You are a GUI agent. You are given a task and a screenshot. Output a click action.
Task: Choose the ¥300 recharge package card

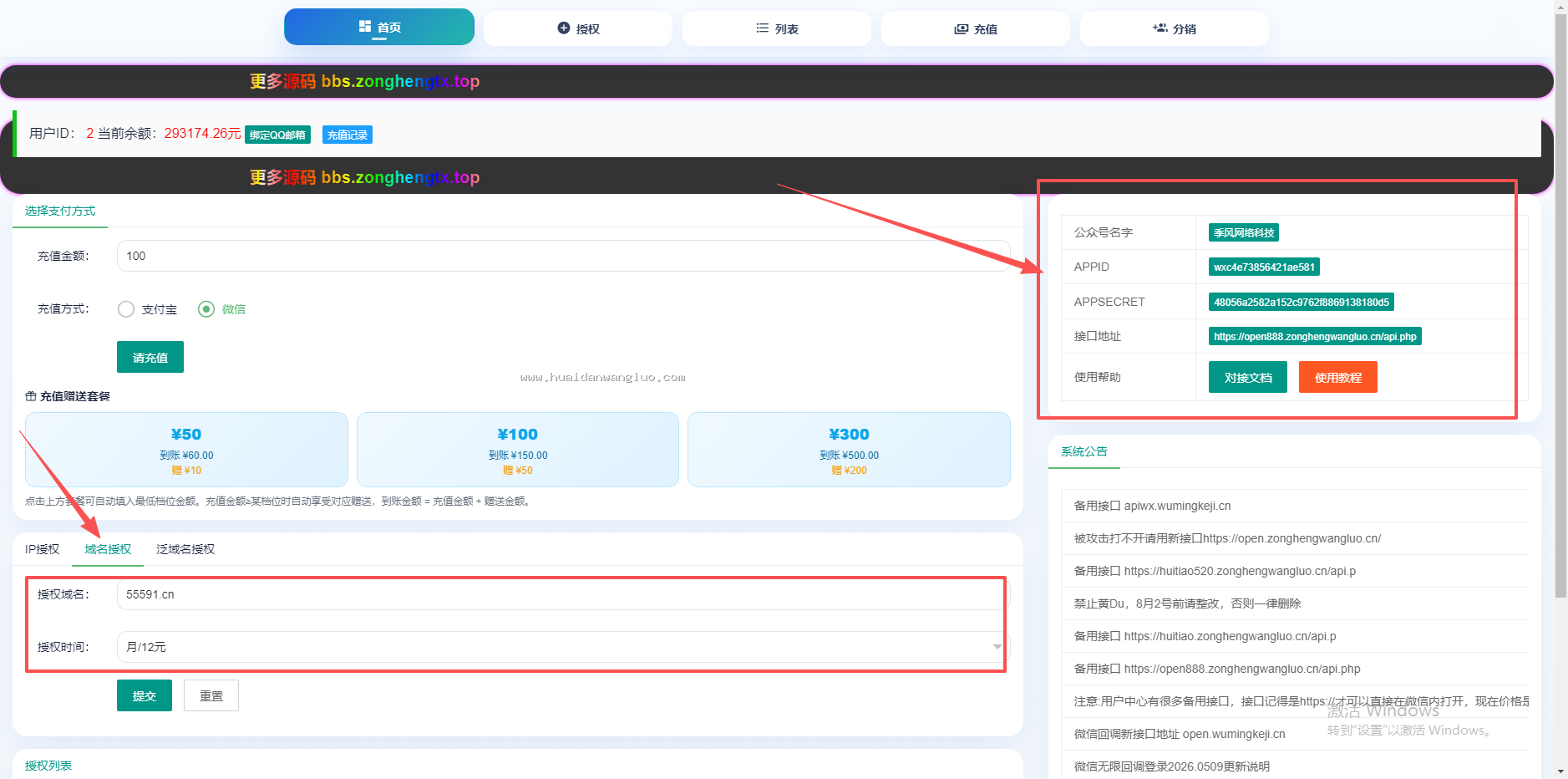click(x=849, y=450)
